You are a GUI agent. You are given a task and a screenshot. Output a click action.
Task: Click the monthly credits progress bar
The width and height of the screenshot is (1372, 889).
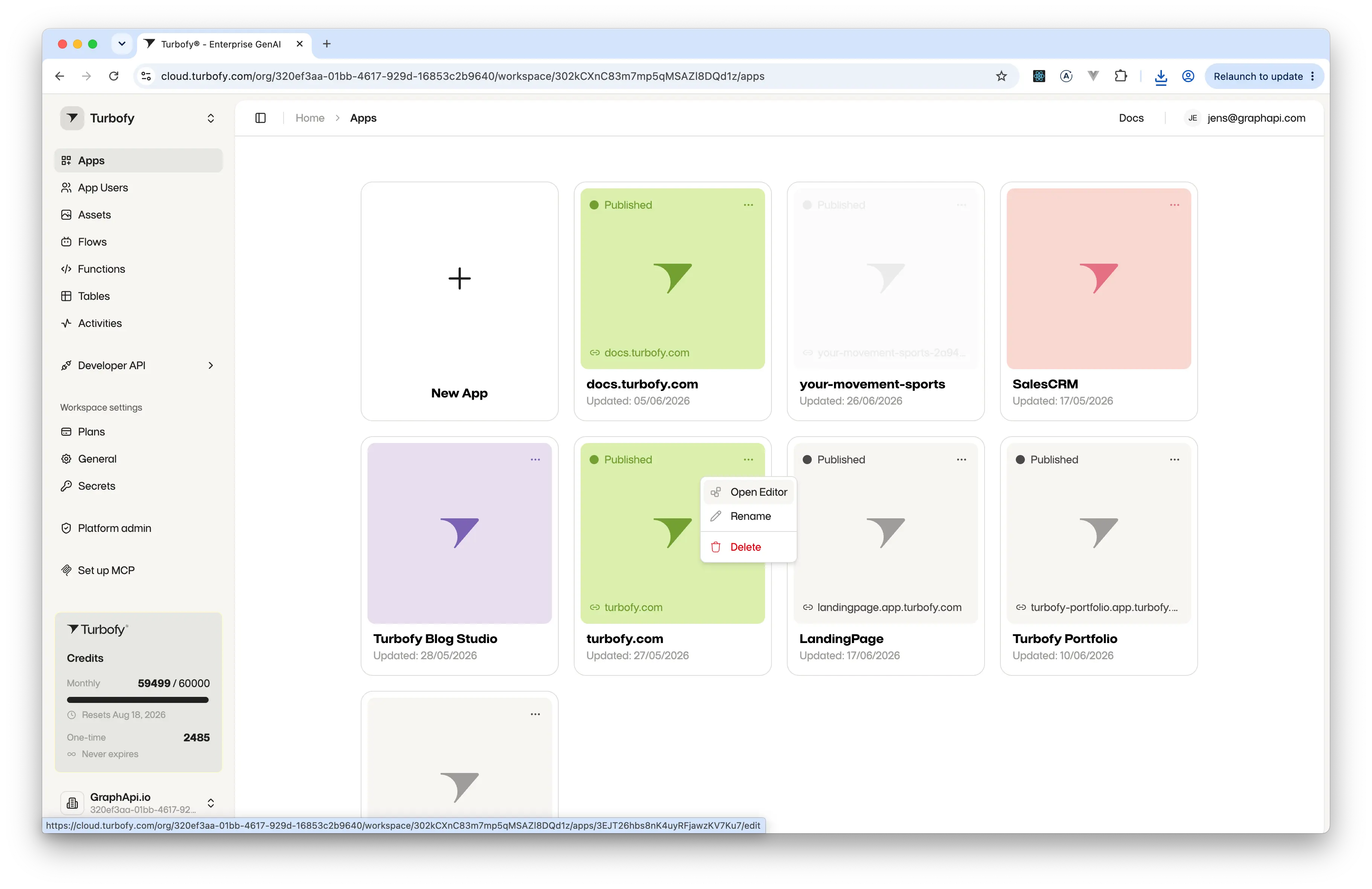138,700
